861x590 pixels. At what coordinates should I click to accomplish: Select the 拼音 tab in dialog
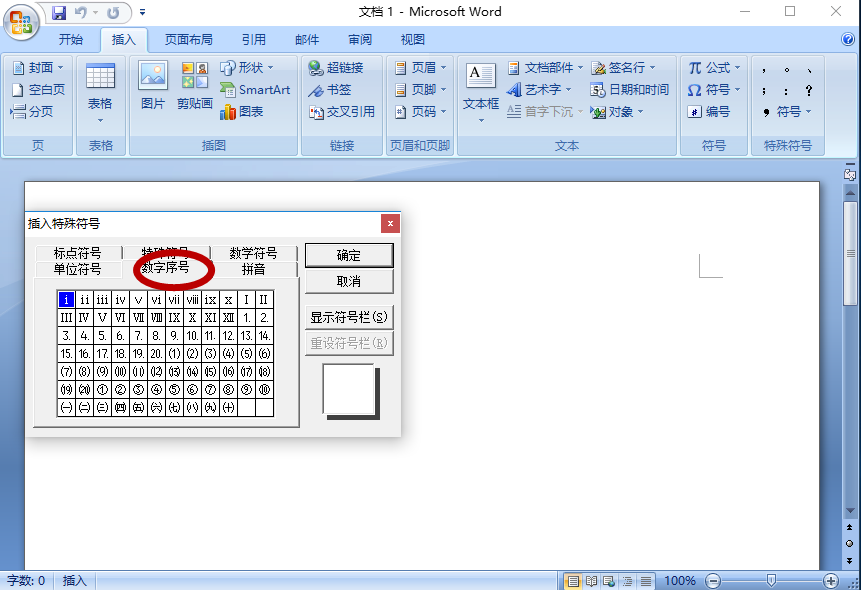tap(253, 269)
